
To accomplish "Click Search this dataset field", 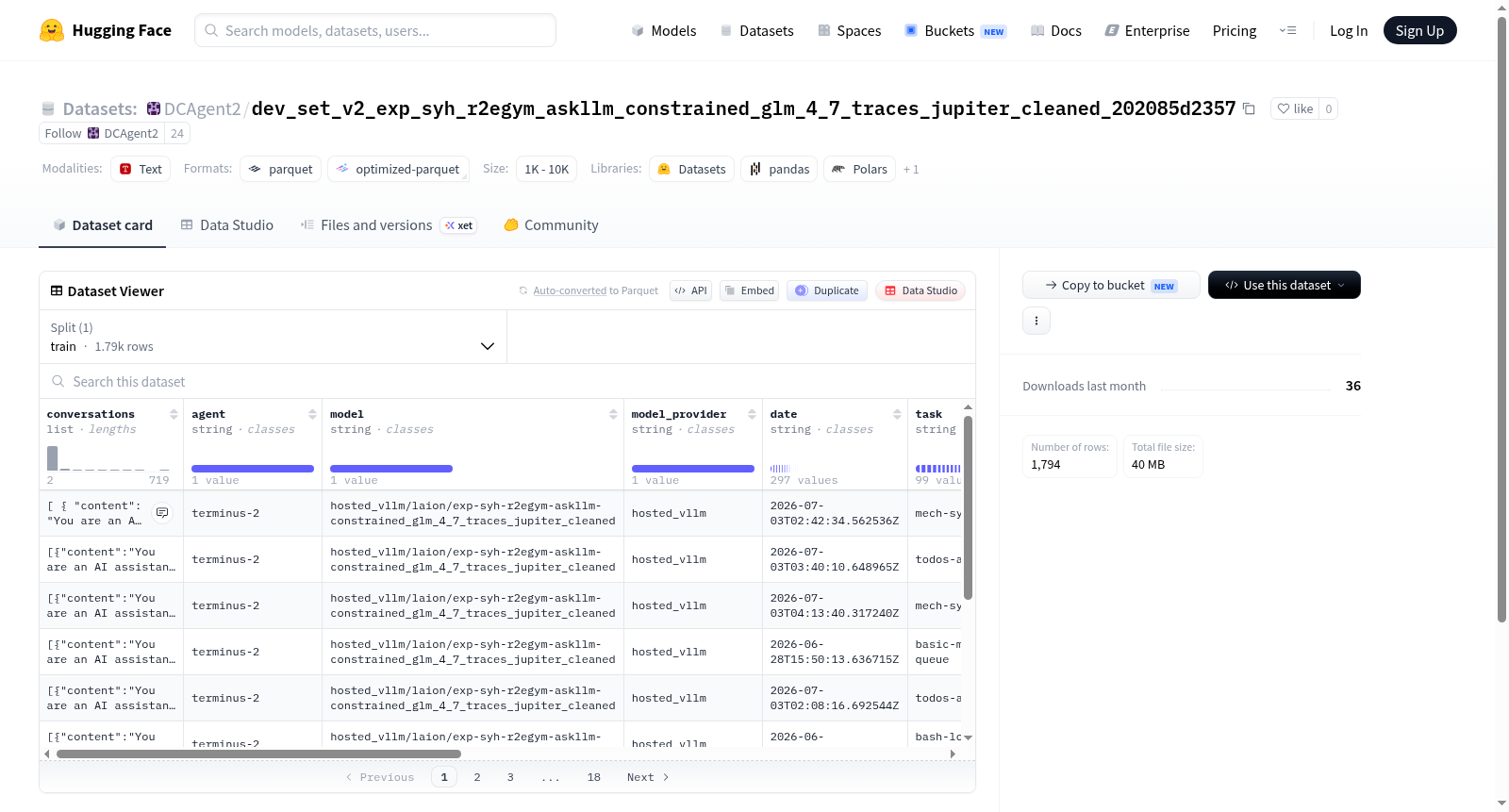I will 507,381.
